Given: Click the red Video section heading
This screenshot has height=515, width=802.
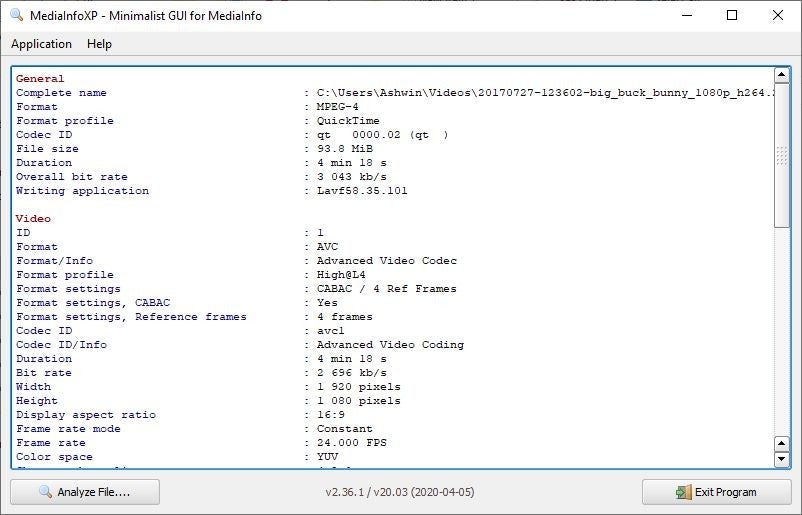Looking at the screenshot, I should [x=33, y=219].
